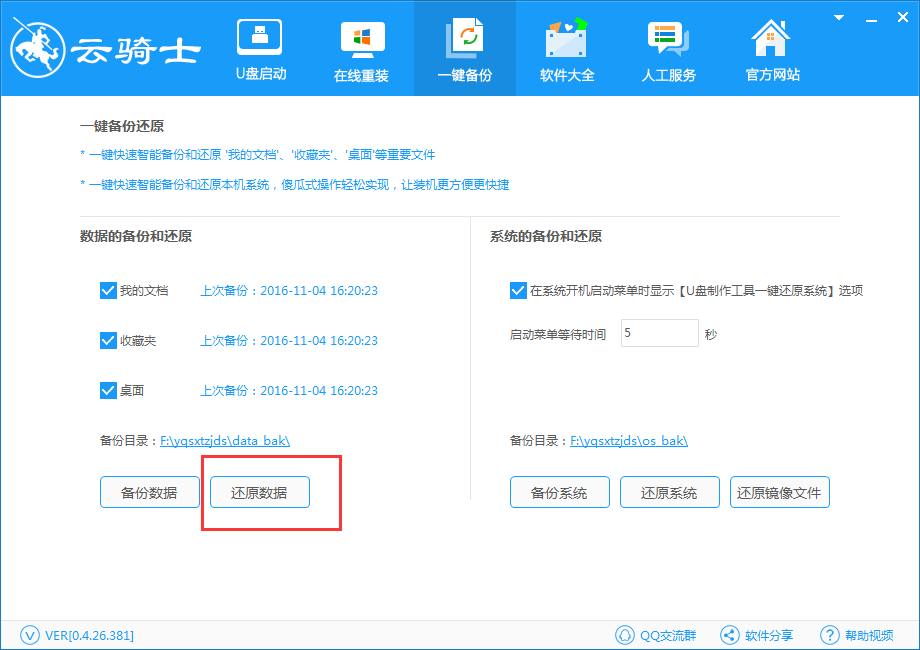Switch to the 人工服务 tab label

point(668,75)
